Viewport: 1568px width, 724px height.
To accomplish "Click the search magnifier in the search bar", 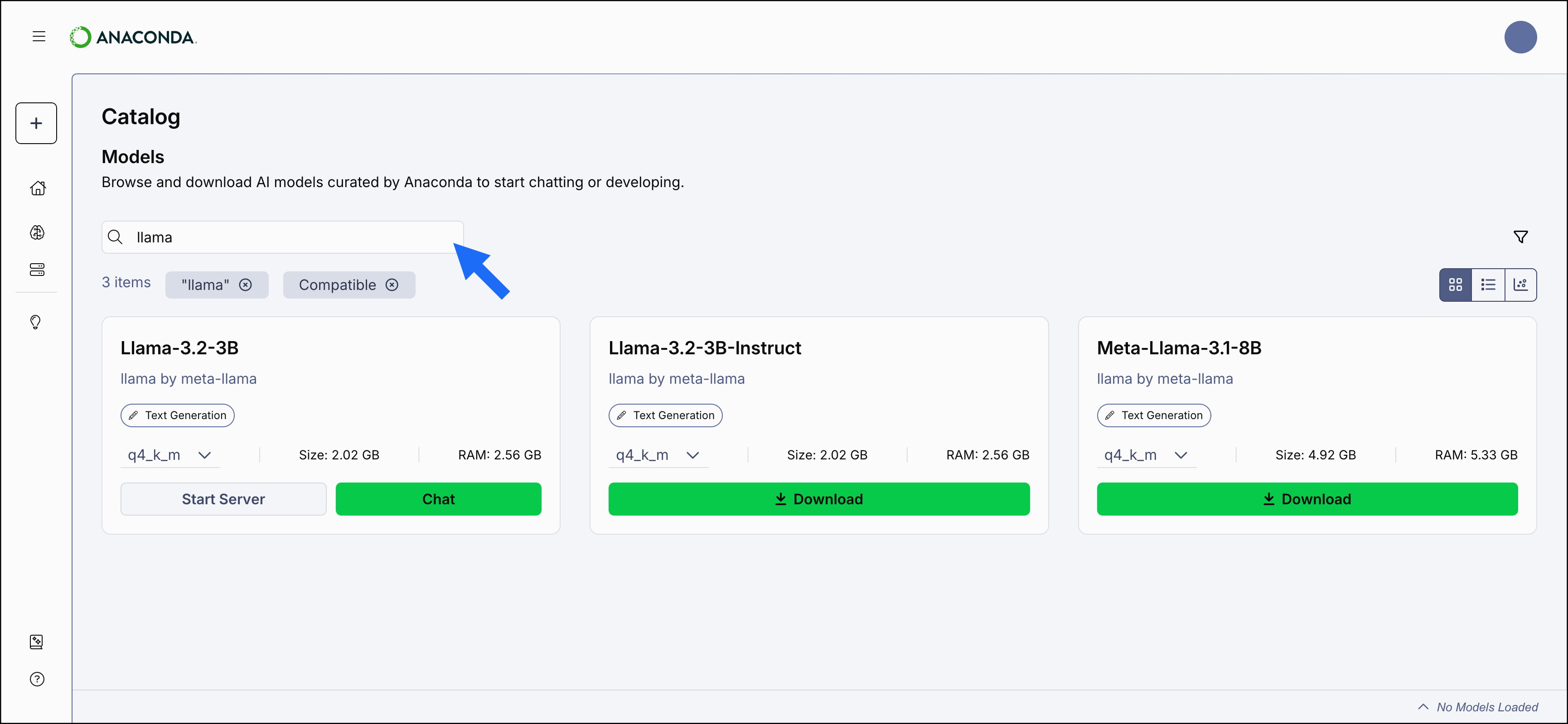I will pos(115,237).
